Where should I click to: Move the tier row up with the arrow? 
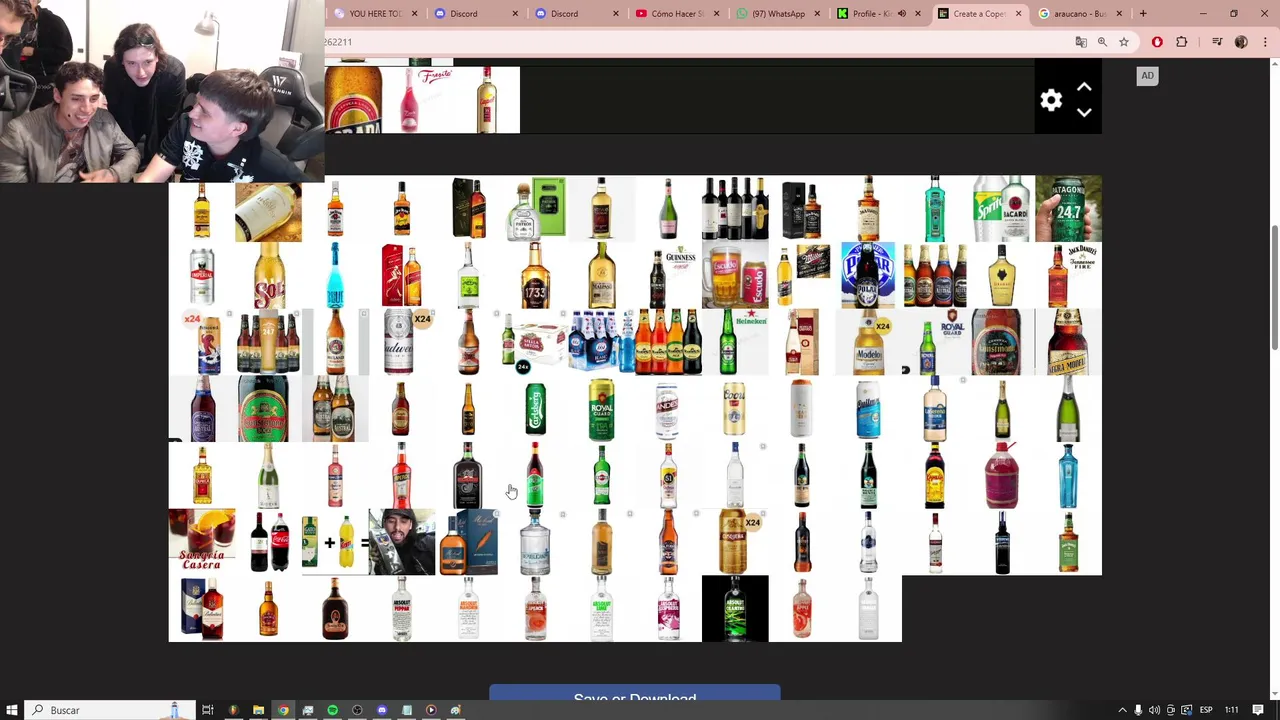pyautogui.click(x=1084, y=87)
